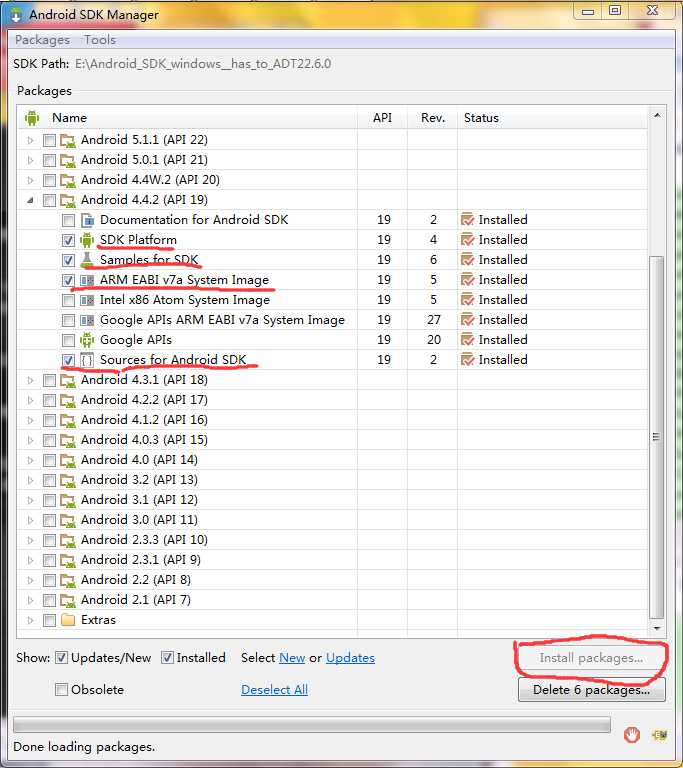683x768 pixels.
Task: Click the Extras folder icon
Action: pyautogui.click(x=68, y=620)
